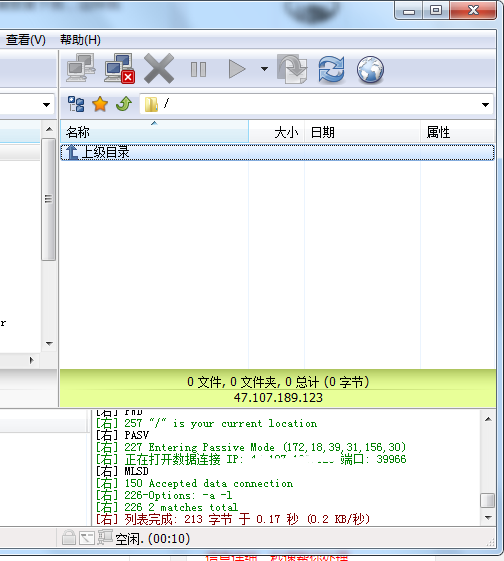Open the dropdown arrow beside Play icon
The image size is (504, 561).
tap(264, 69)
